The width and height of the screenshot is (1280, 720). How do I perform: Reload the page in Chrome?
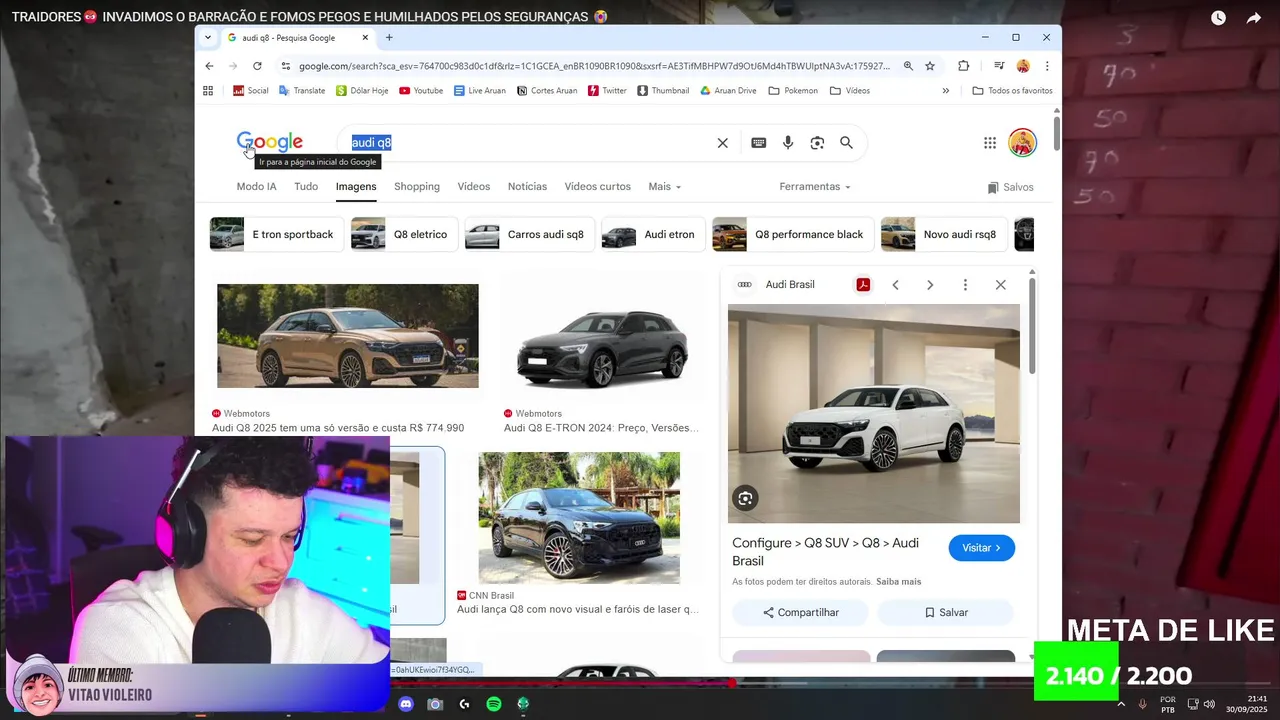[x=257, y=66]
